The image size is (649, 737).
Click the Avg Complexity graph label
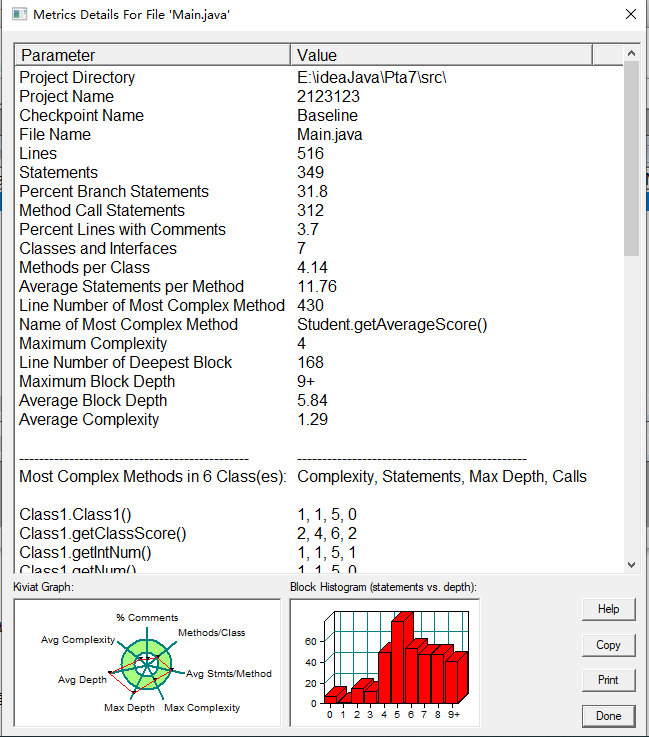[78, 640]
